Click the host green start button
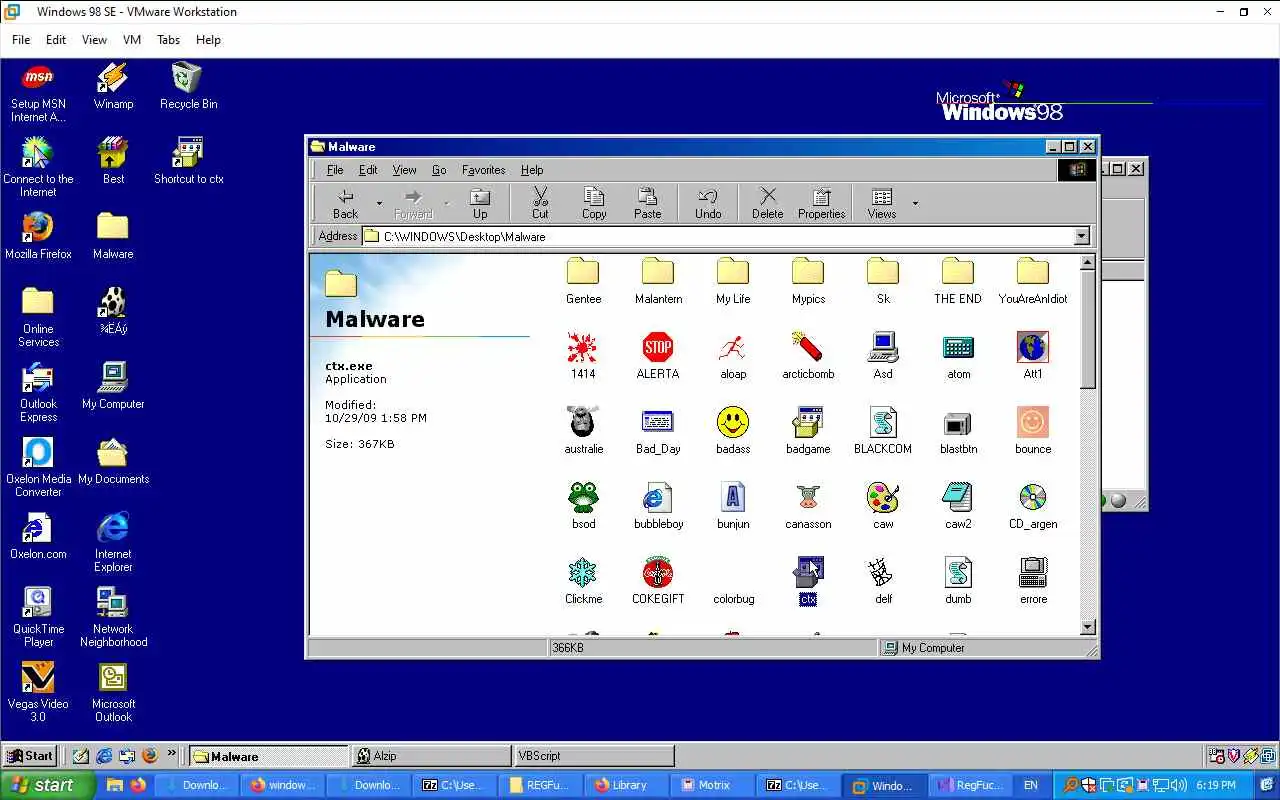This screenshot has height=800, width=1280. (46, 785)
